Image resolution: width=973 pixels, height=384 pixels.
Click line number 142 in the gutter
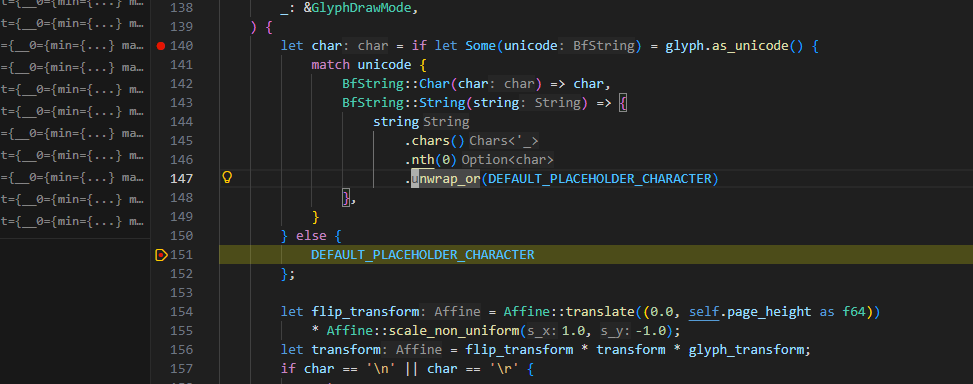[182, 84]
